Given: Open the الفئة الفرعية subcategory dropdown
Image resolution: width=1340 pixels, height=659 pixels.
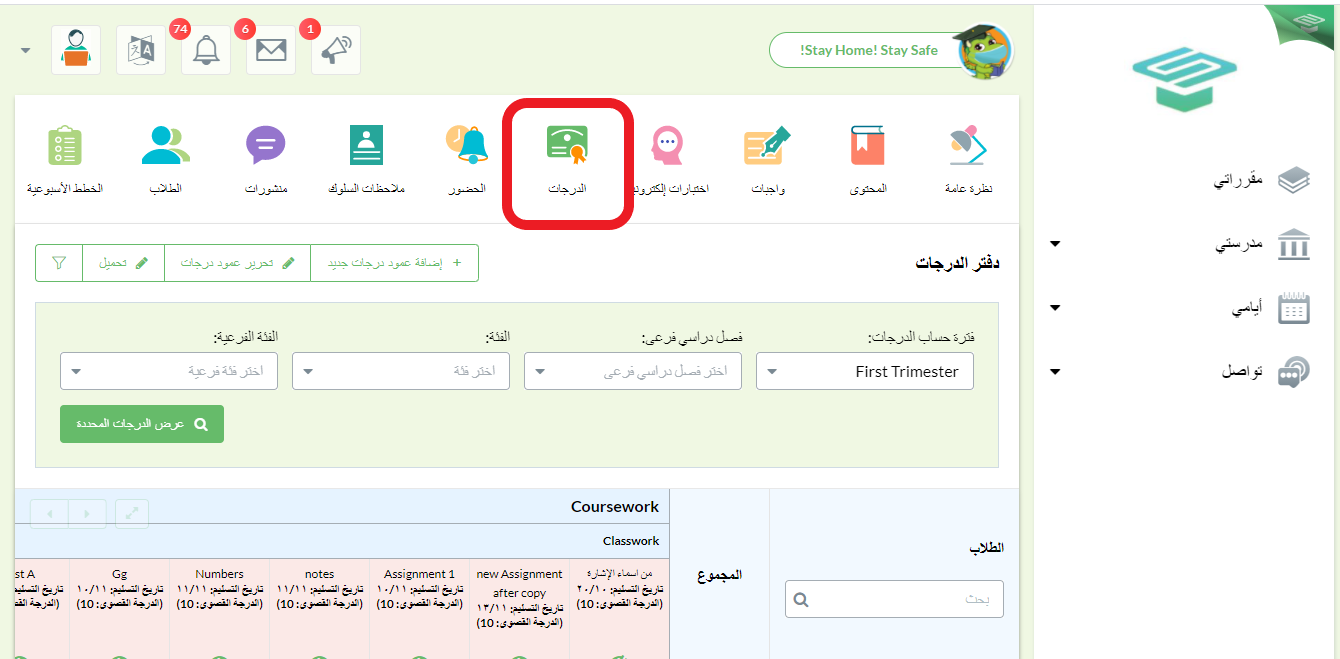Looking at the screenshot, I should pyautogui.click(x=169, y=371).
